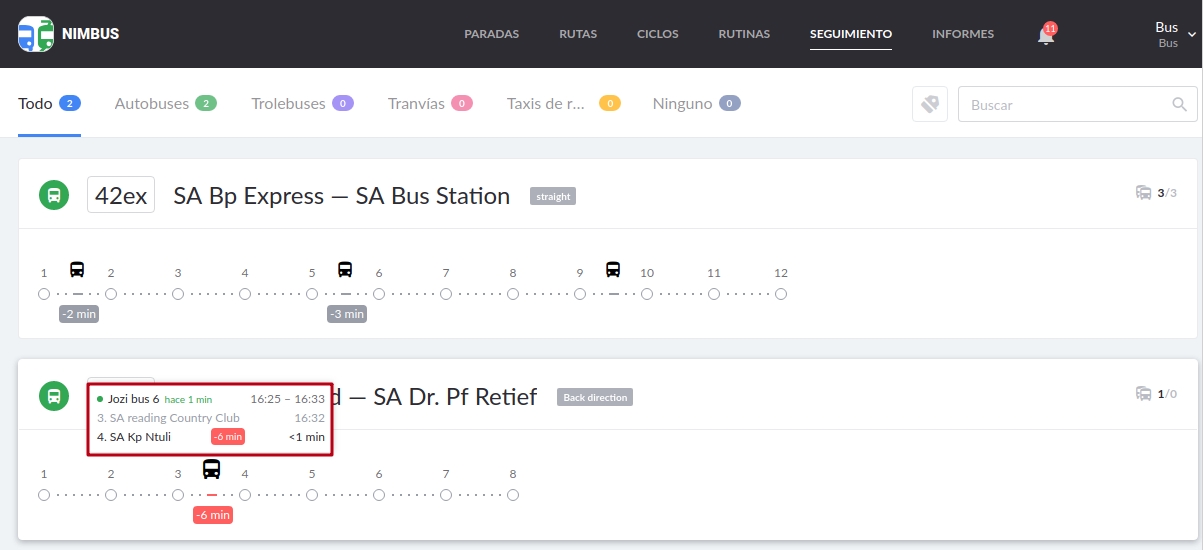Go to the Paradas menu

point(491,34)
